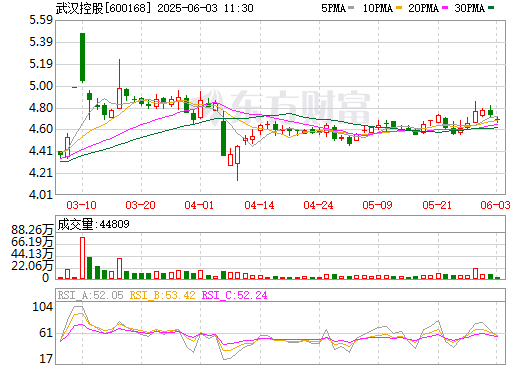Click the 88.26万 volume axis label
The image size is (520, 365).
tap(32, 230)
